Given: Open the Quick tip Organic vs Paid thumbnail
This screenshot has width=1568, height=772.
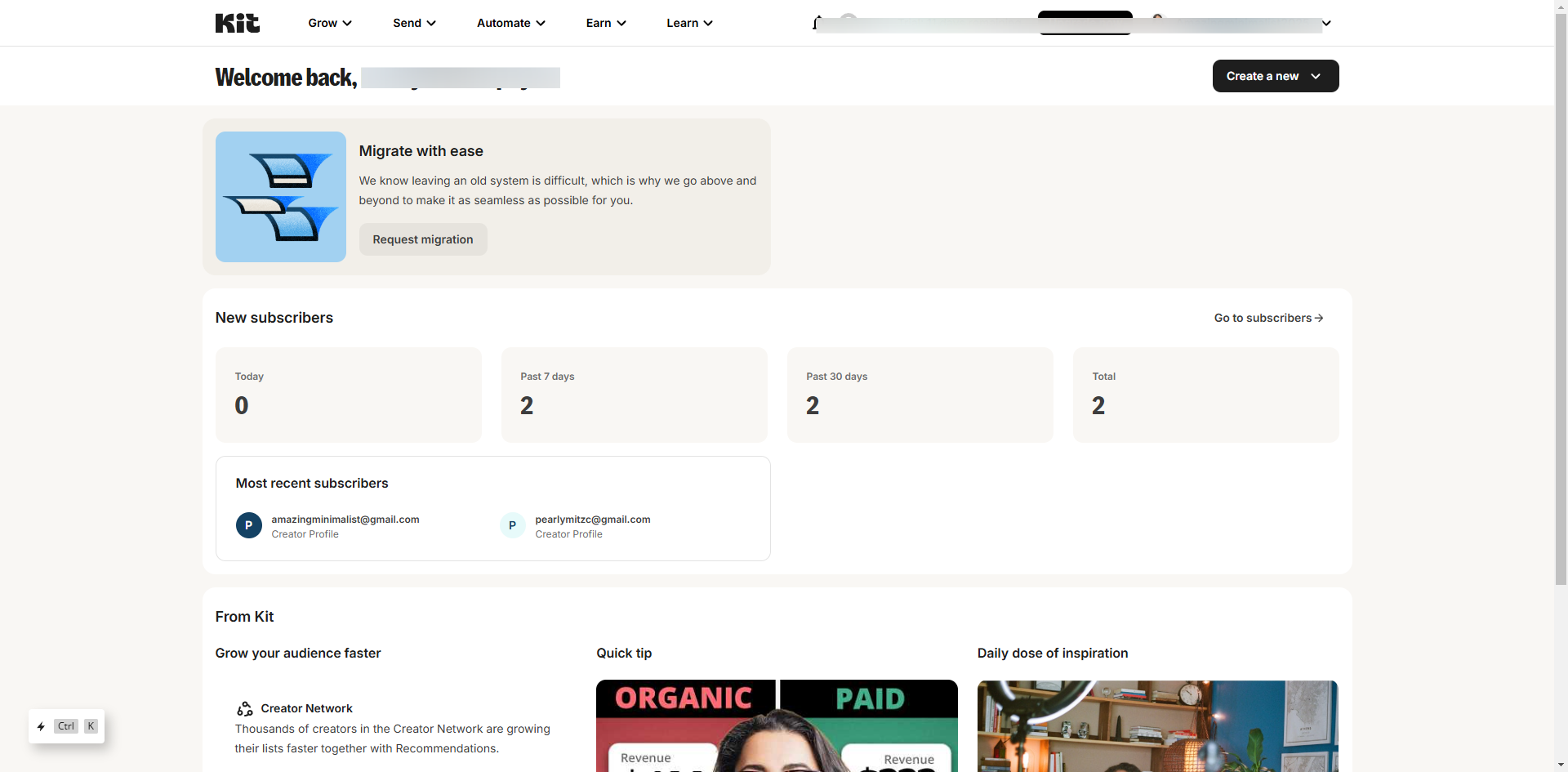Looking at the screenshot, I should (777, 725).
